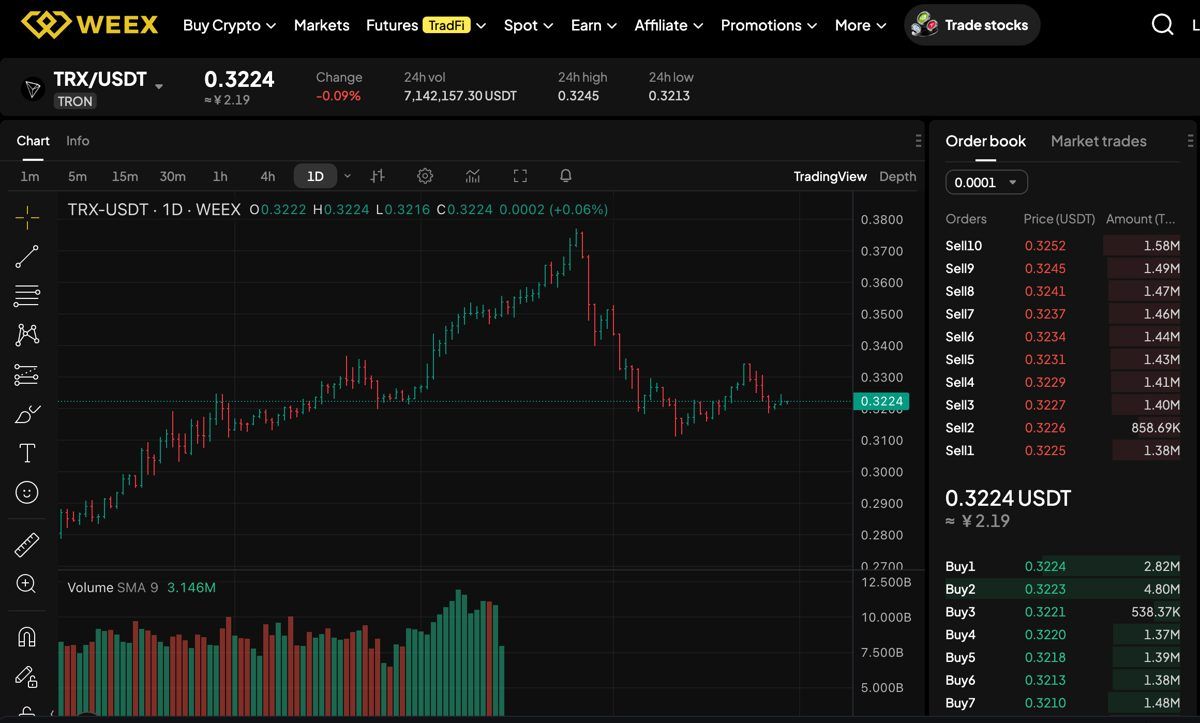The height and width of the screenshot is (723, 1200).
Task: Select the brush drawing tool
Action: click(27, 414)
